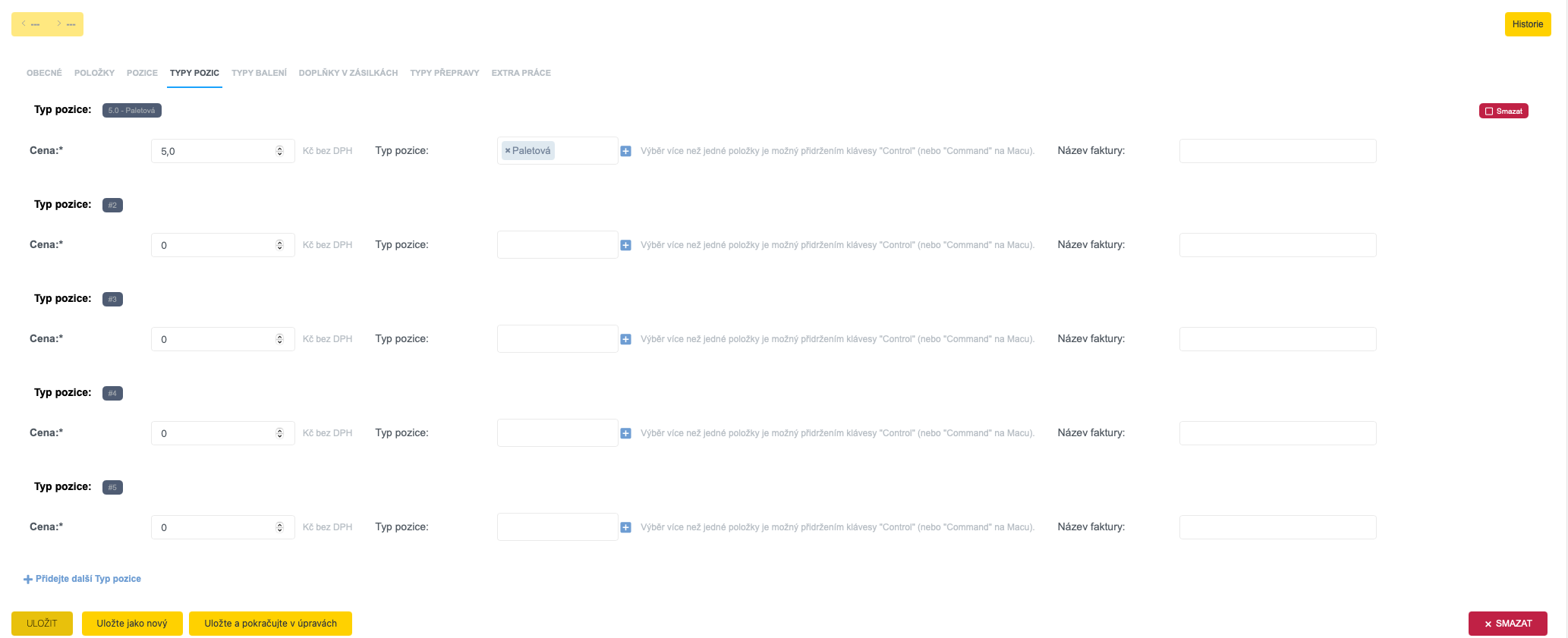Click the blue plus icon in row #4
This screenshot has height=638, width=1568.
(x=625, y=433)
